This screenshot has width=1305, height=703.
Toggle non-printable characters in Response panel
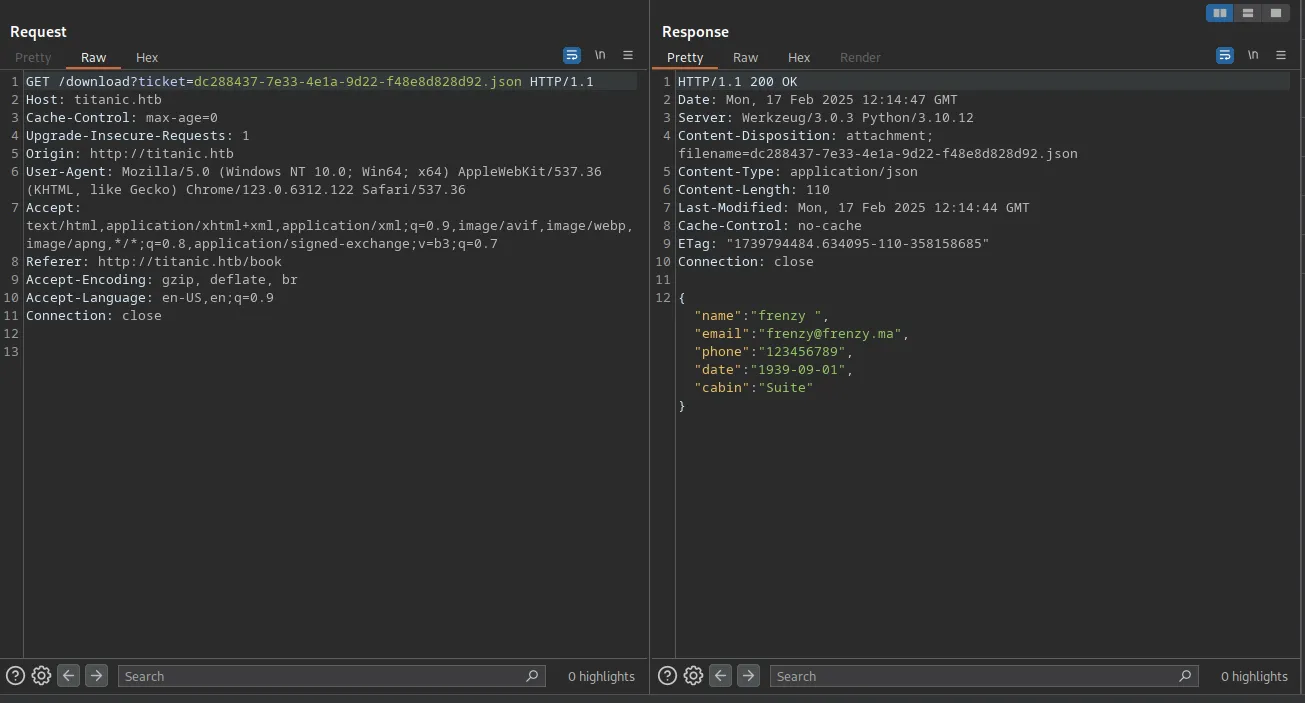click(1253, 55)
